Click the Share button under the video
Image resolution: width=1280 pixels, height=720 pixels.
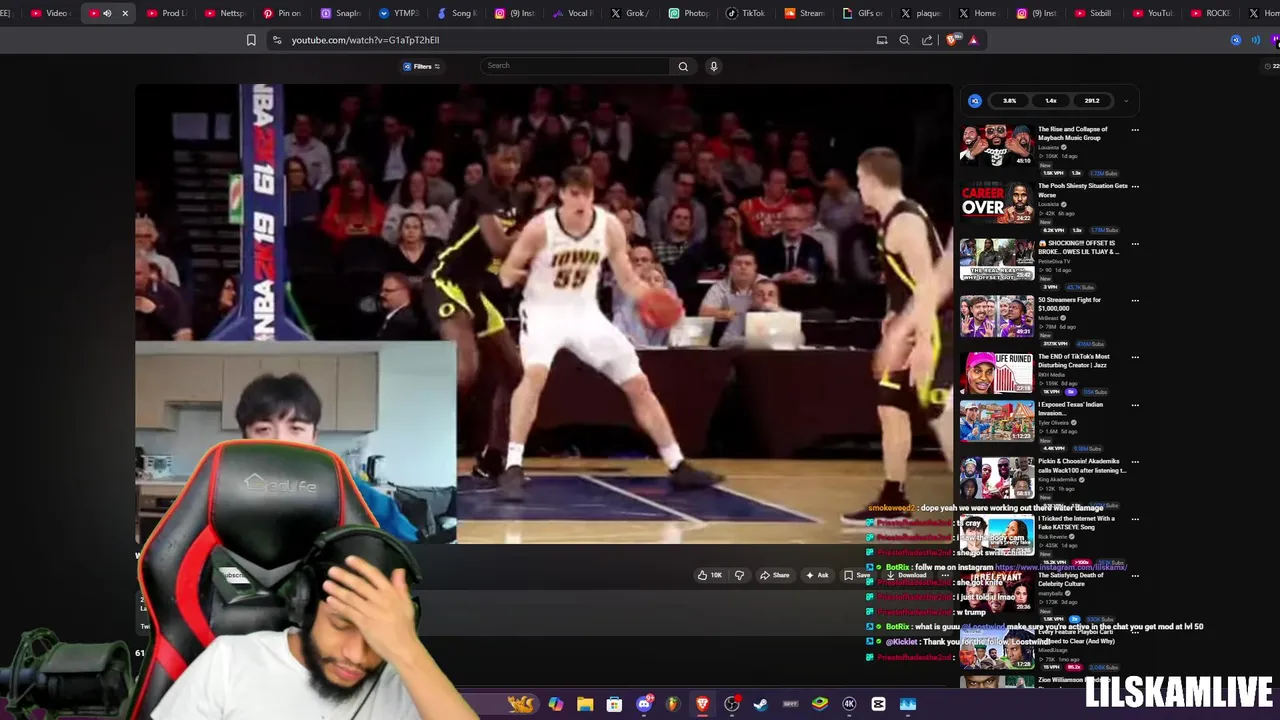775,575
